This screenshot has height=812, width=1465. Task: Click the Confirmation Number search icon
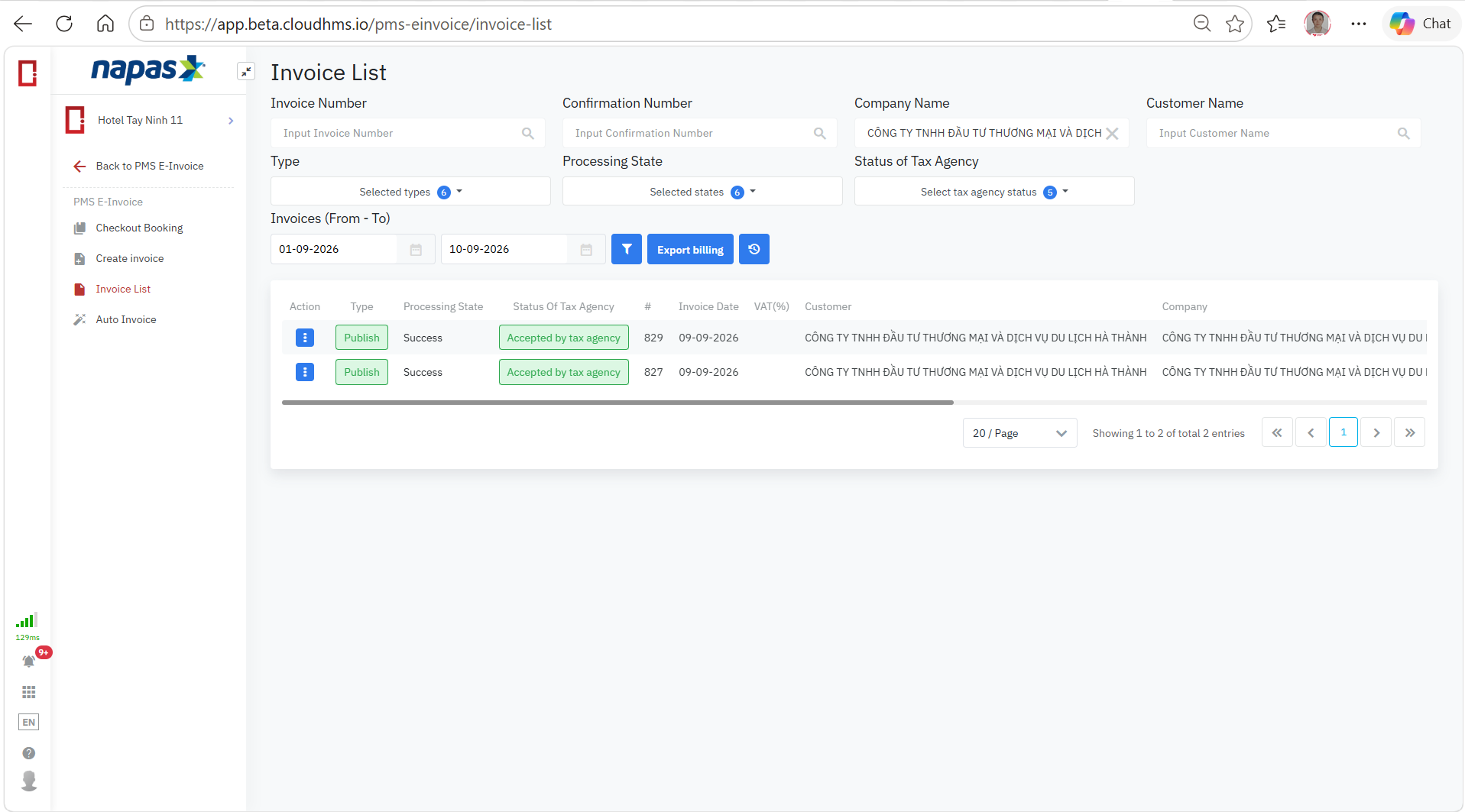click(819, 134)
